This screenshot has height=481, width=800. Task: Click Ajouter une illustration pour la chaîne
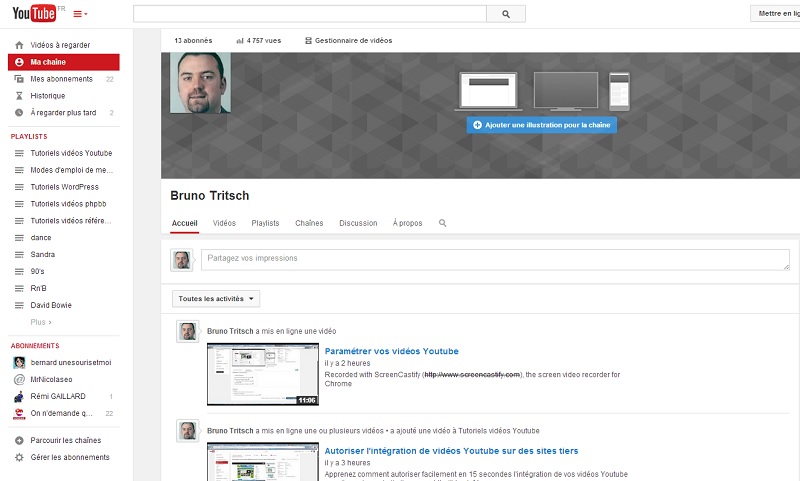pos(541,125)
